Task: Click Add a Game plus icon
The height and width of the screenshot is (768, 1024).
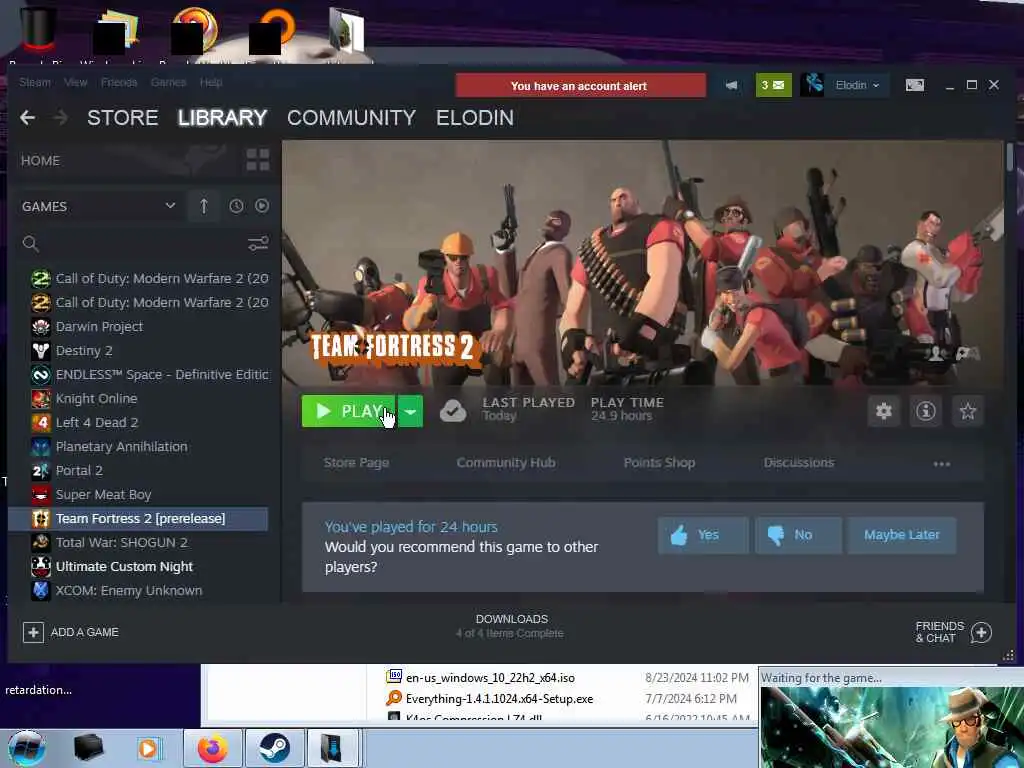Action: tap(33, 632)
